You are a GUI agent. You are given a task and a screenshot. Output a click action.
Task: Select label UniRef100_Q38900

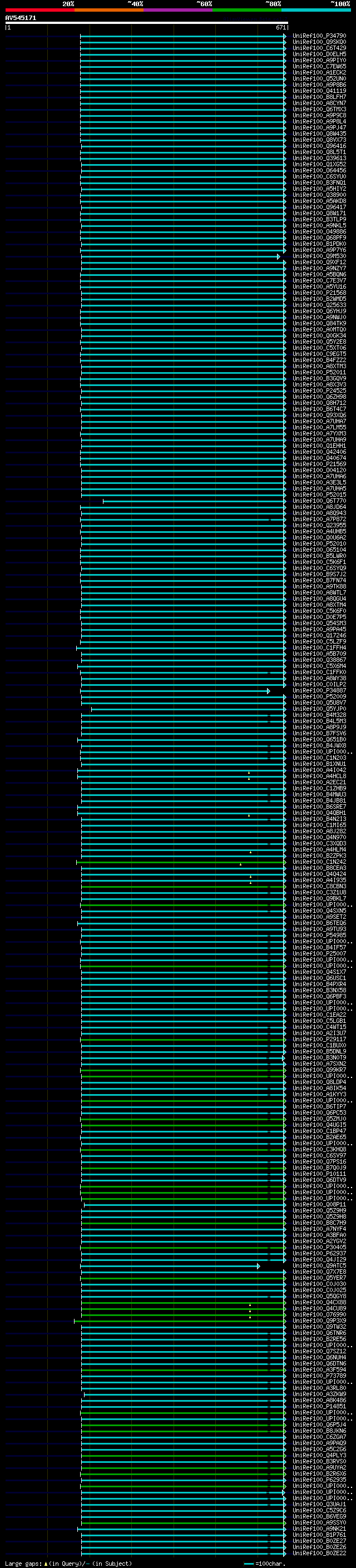coord(319,195)
